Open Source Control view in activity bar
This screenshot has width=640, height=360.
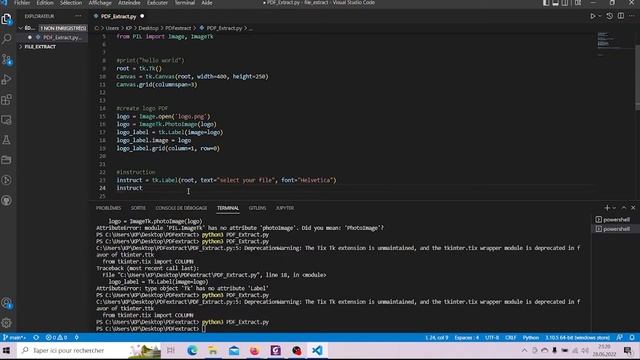(7, 60)
